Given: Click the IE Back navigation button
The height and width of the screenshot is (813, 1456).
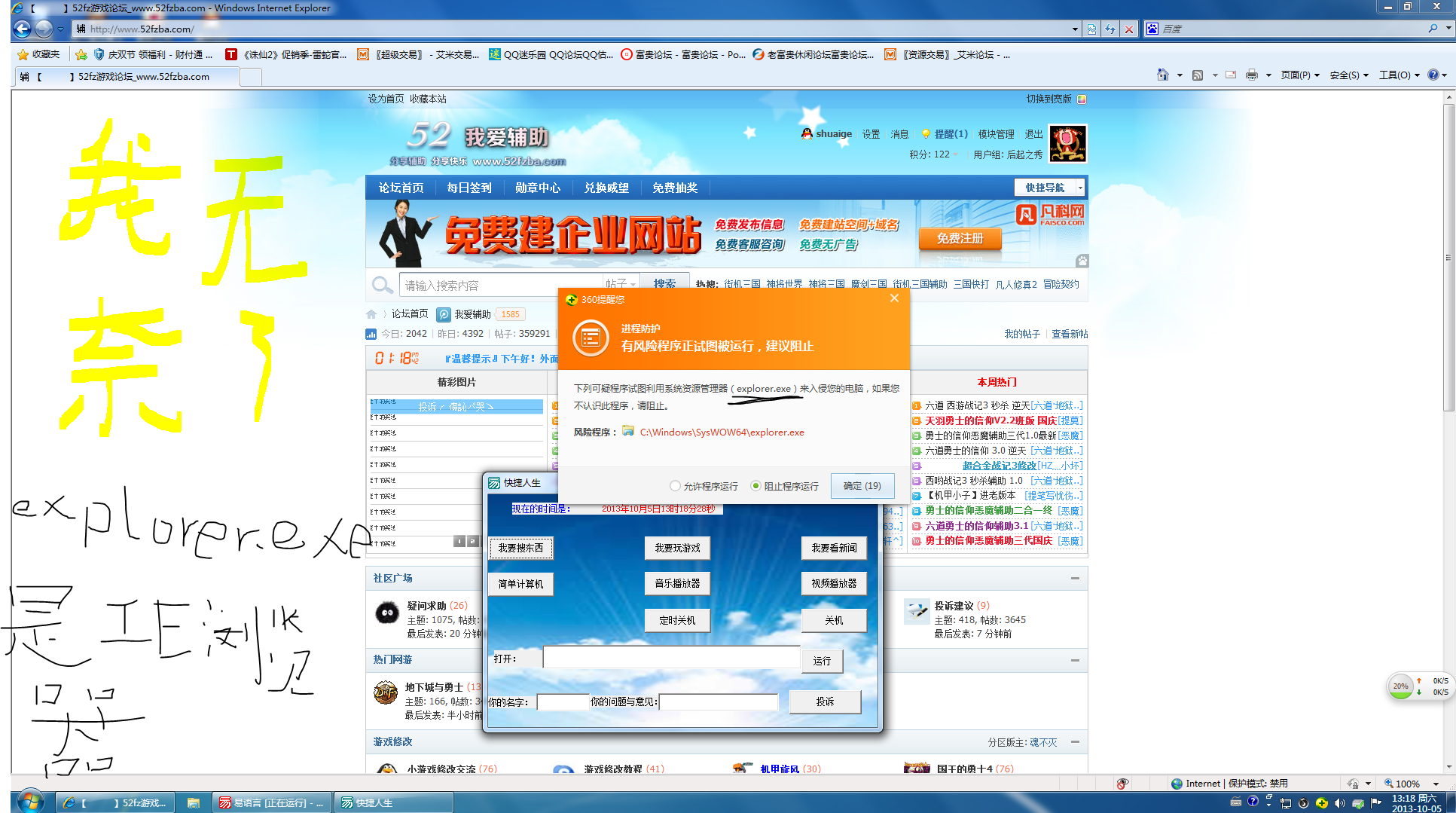Looking at the screenshot, I should click(22, 29).
